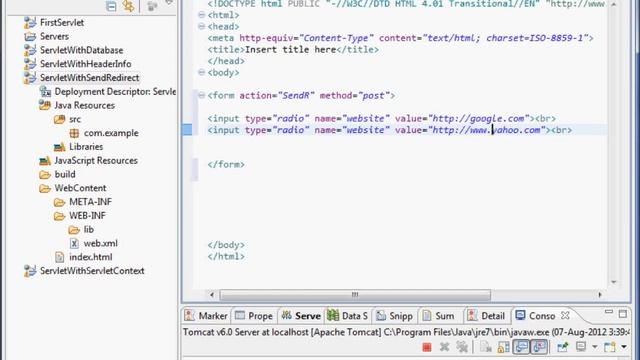The image size is (640, 360).
Task: Switch to the Properties tab
Action: pyautogui.click(x=253, y=316)
